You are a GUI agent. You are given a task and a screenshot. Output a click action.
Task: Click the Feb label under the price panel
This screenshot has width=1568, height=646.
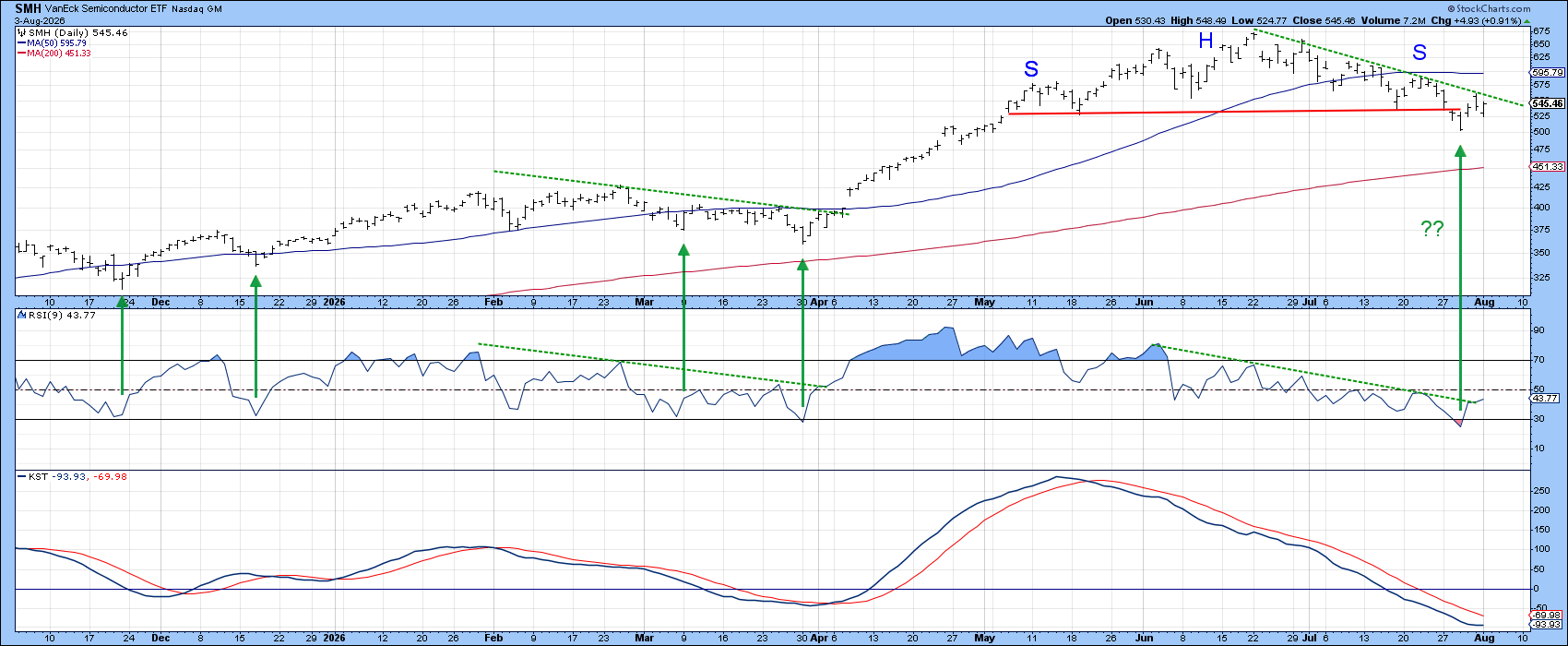(x=493, y=302)
